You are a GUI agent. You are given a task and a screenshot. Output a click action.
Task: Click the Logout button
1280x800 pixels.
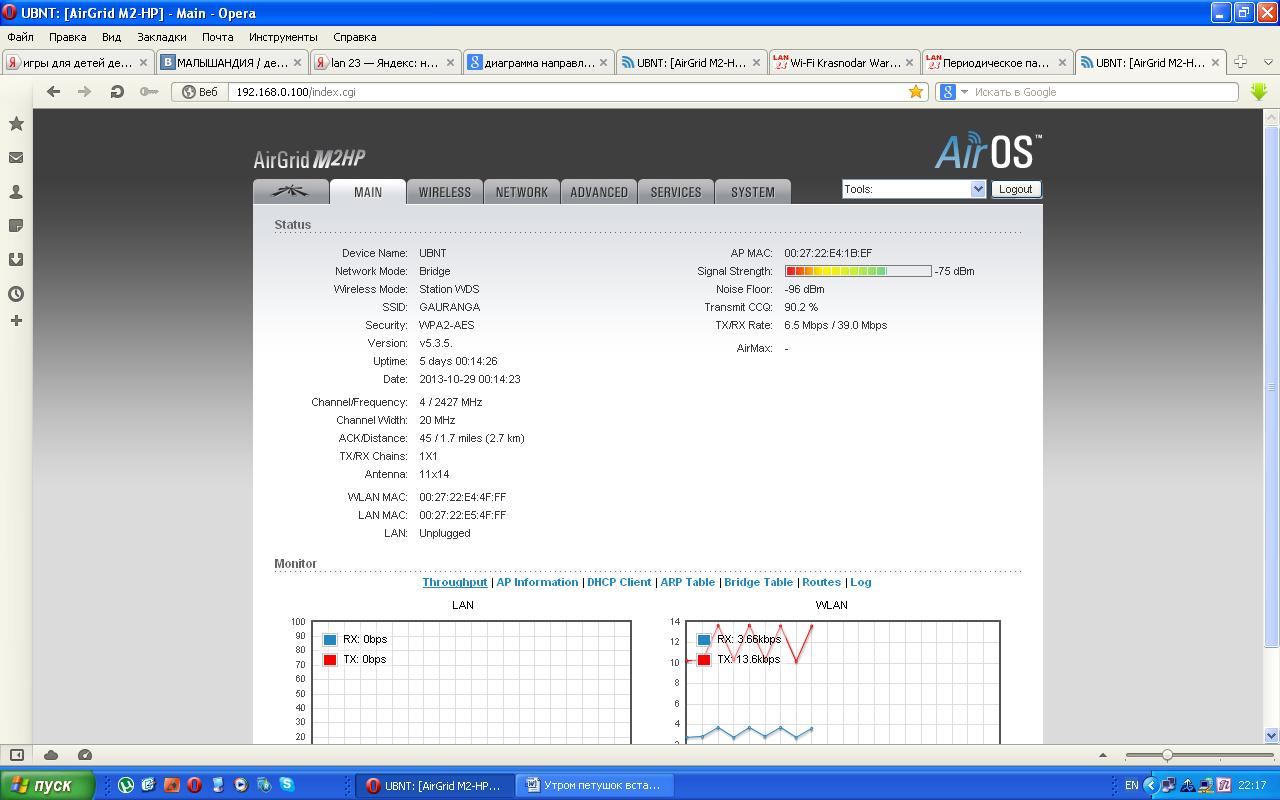point(1016,189)
